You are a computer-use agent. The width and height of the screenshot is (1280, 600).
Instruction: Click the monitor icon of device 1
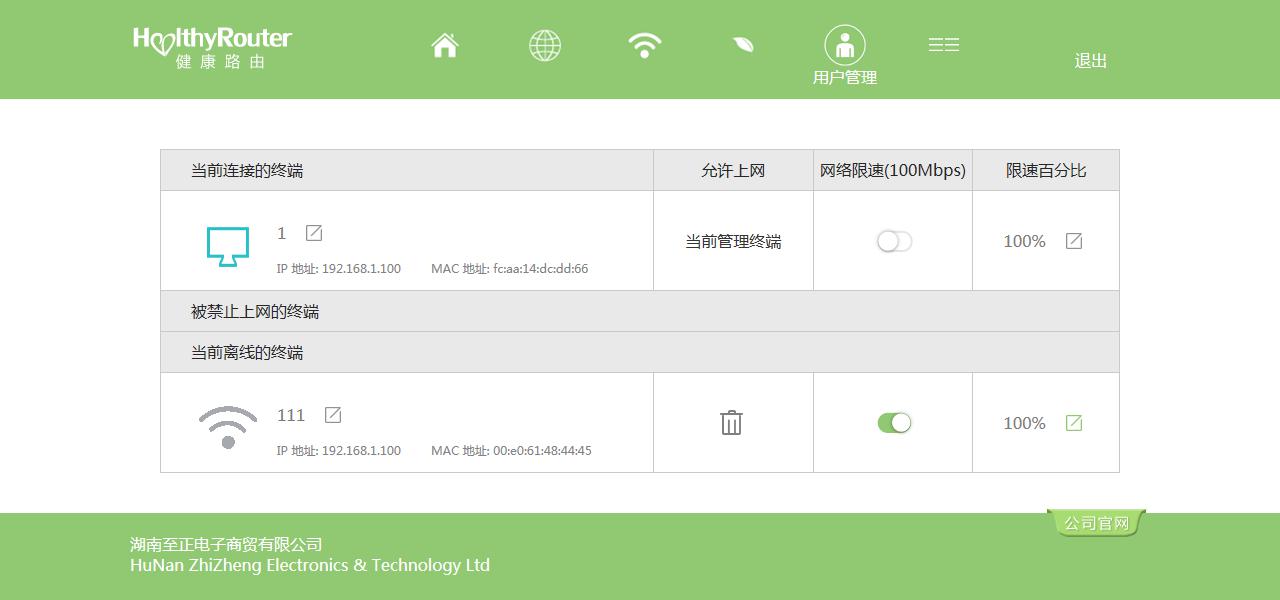point(228,245)
